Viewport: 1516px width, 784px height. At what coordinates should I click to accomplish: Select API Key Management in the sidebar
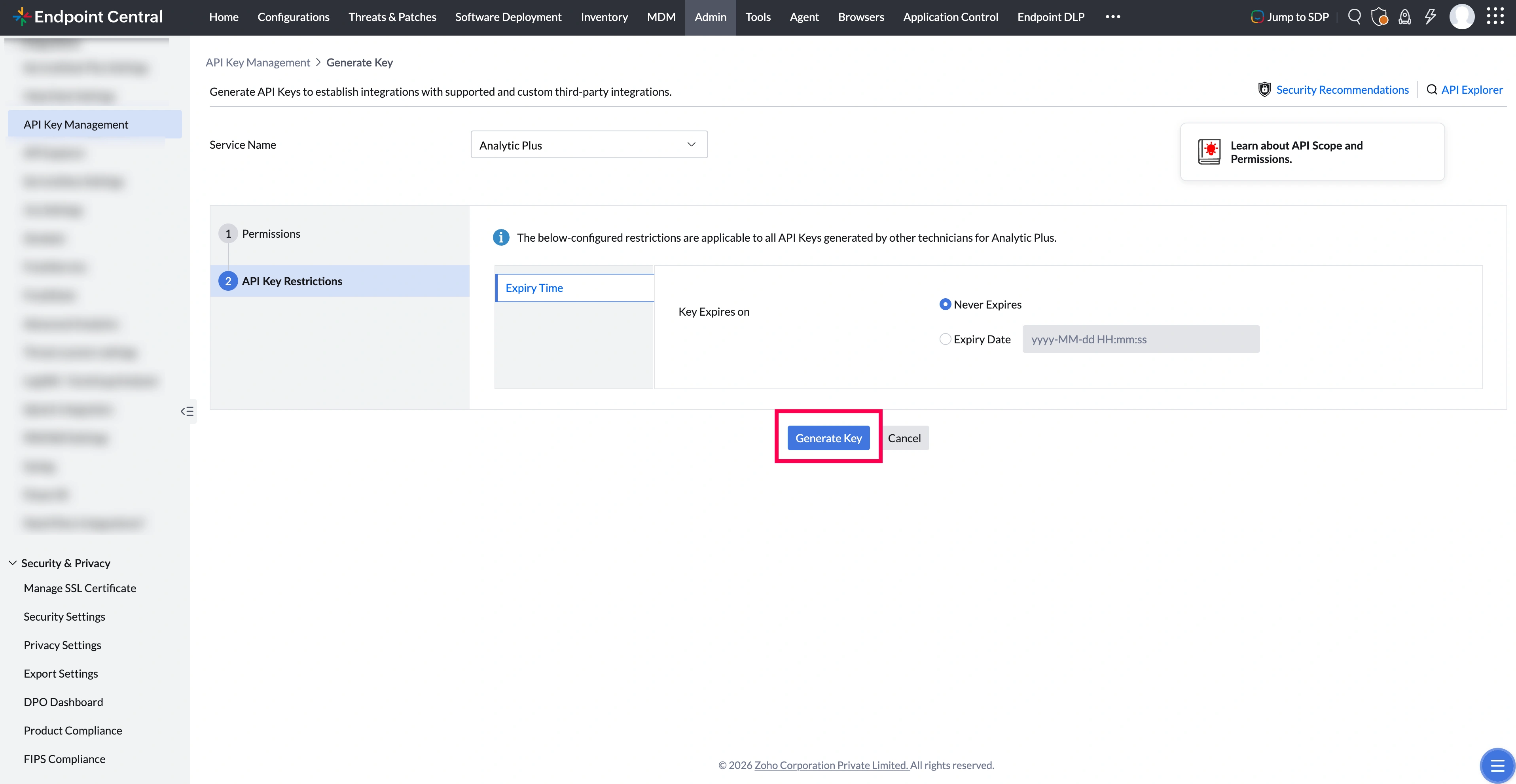click(95, 124)
